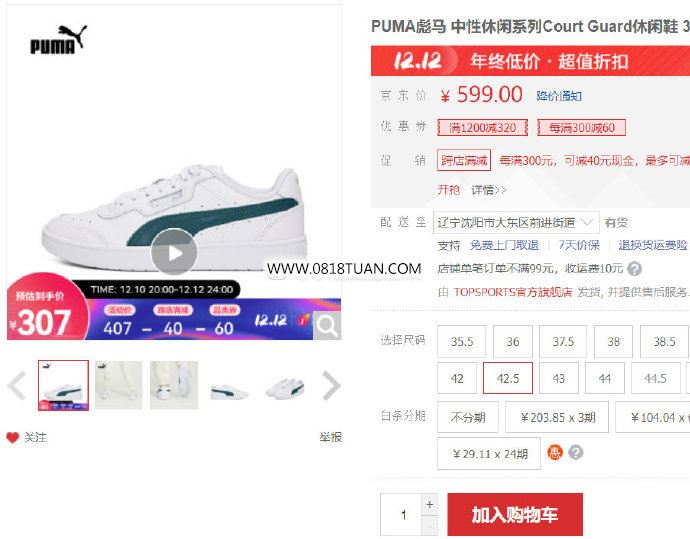Click the orange 惠 installment discount icon
The width and height of the screenshot is (690, 539).
tap(554, 452)
